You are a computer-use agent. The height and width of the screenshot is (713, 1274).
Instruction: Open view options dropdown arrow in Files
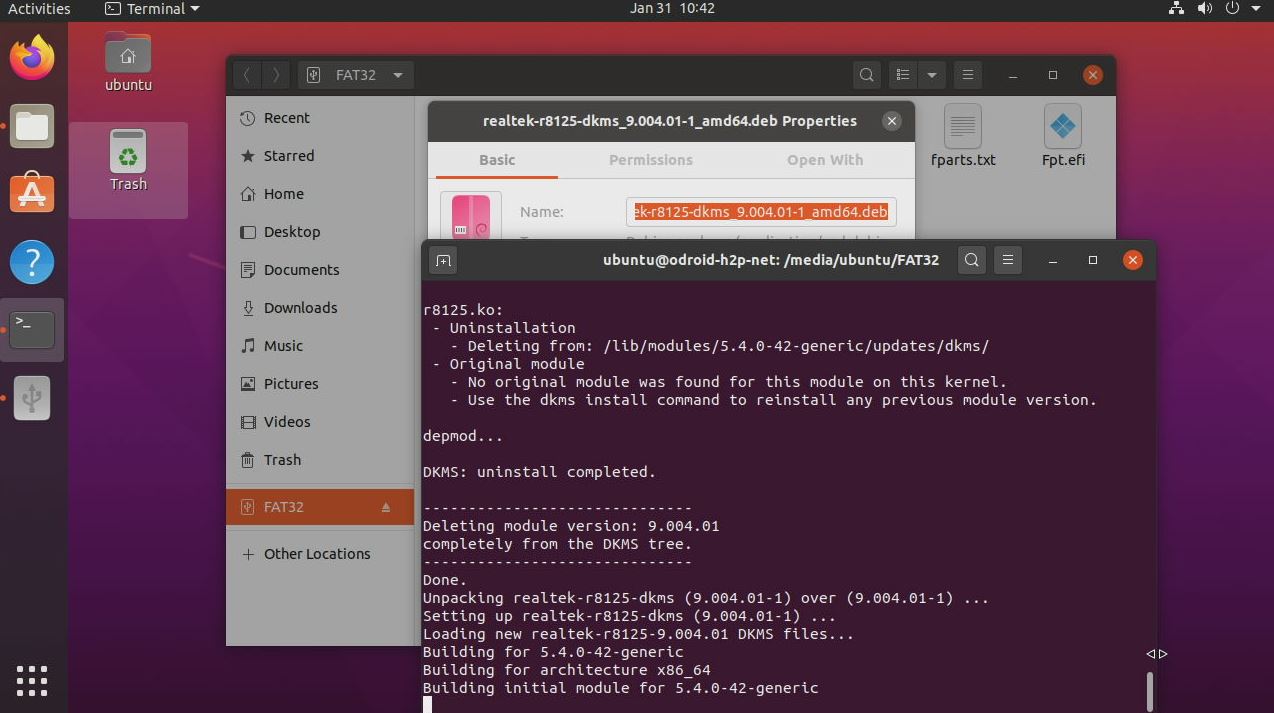click(932, 75)
